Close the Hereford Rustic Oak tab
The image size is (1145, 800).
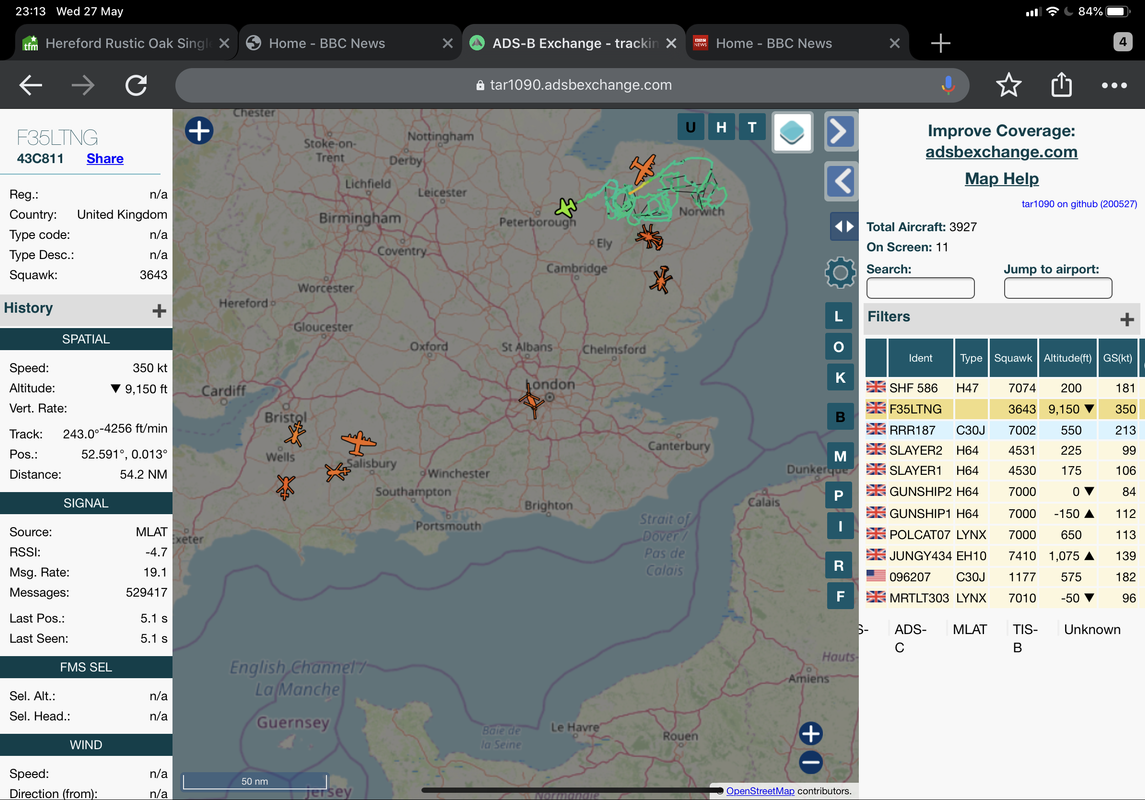click(x=224, y=43)
